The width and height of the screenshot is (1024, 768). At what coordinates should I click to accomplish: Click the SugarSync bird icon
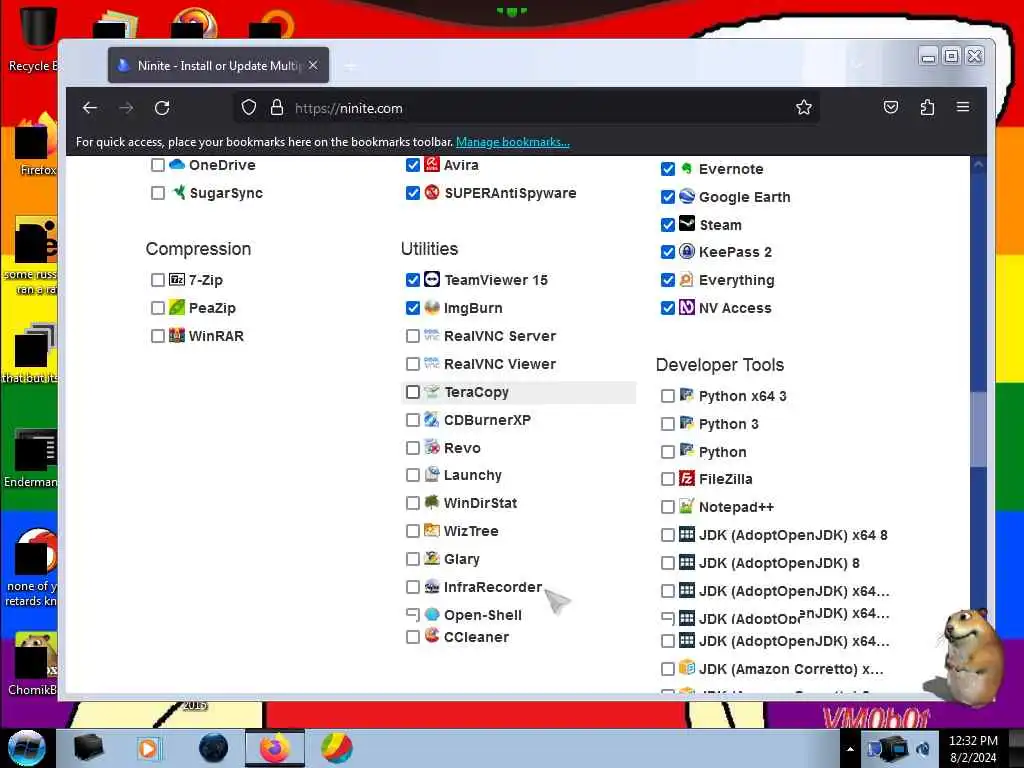(x=178, y=193)
